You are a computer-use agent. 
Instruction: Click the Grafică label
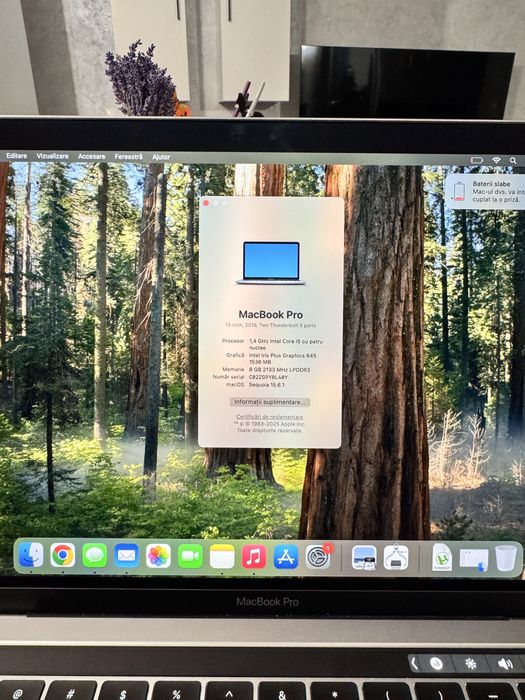235,355
